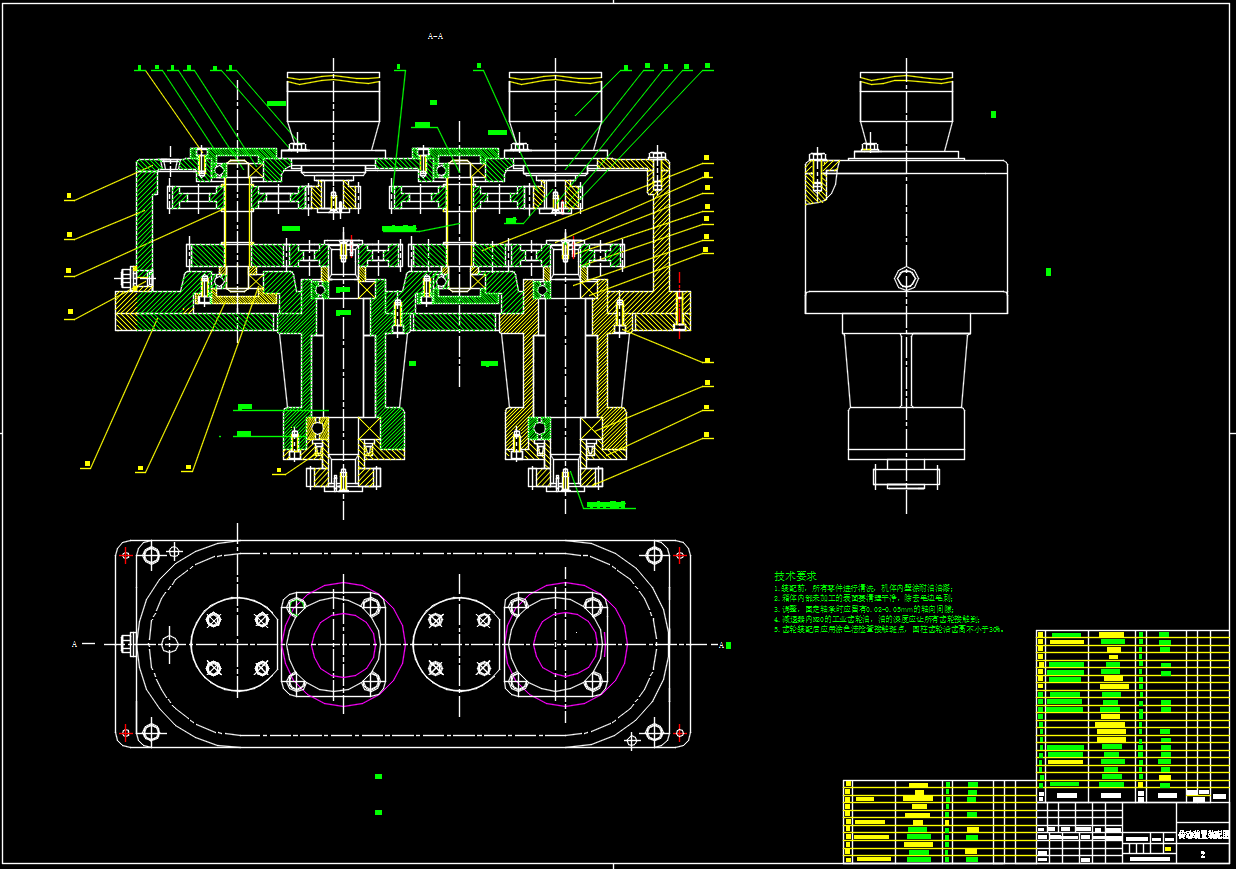Select the drawing title in the title block

(x=1202, y=834)
